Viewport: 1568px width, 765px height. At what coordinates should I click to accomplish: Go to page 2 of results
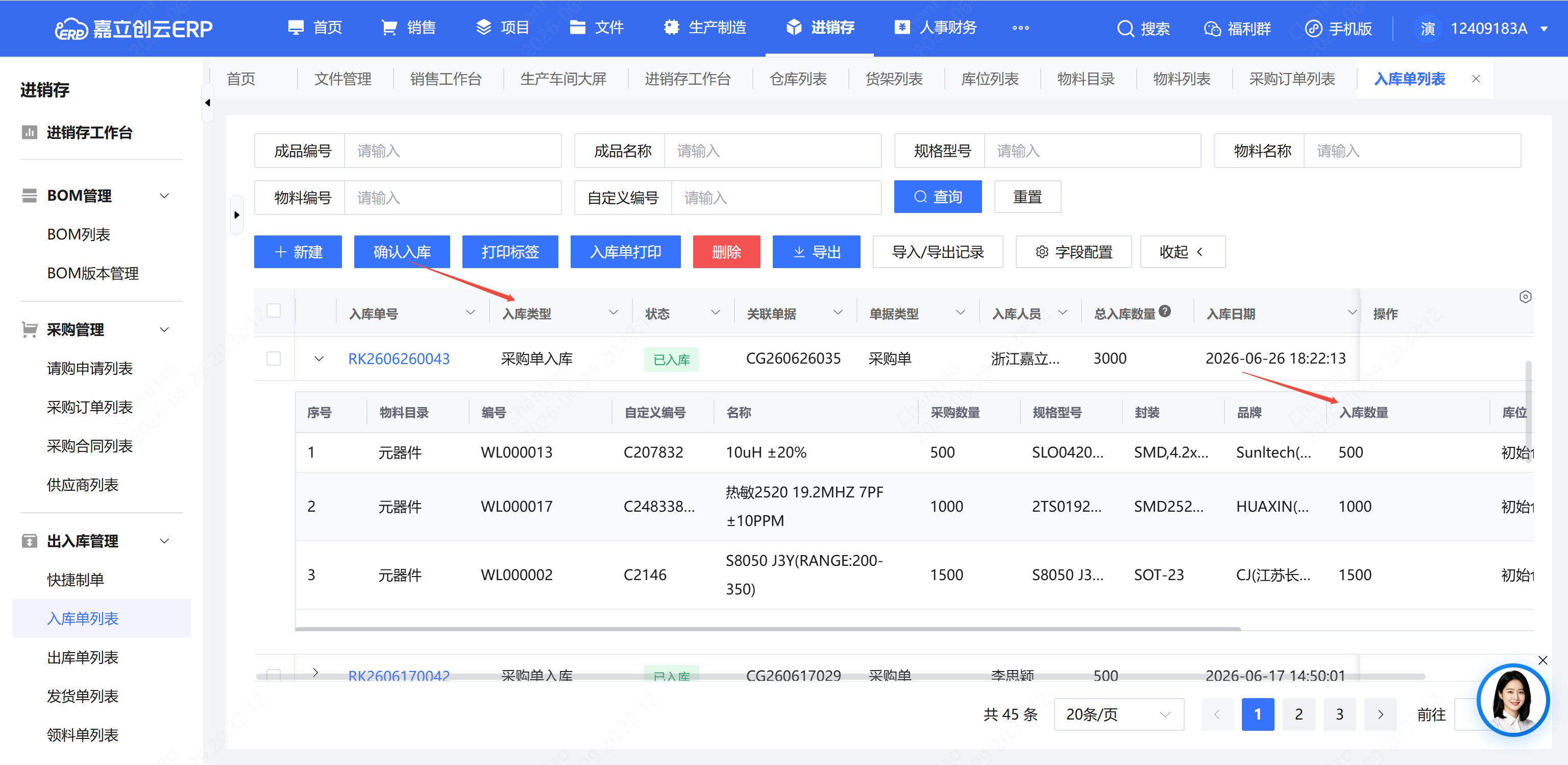(1298, 714)
